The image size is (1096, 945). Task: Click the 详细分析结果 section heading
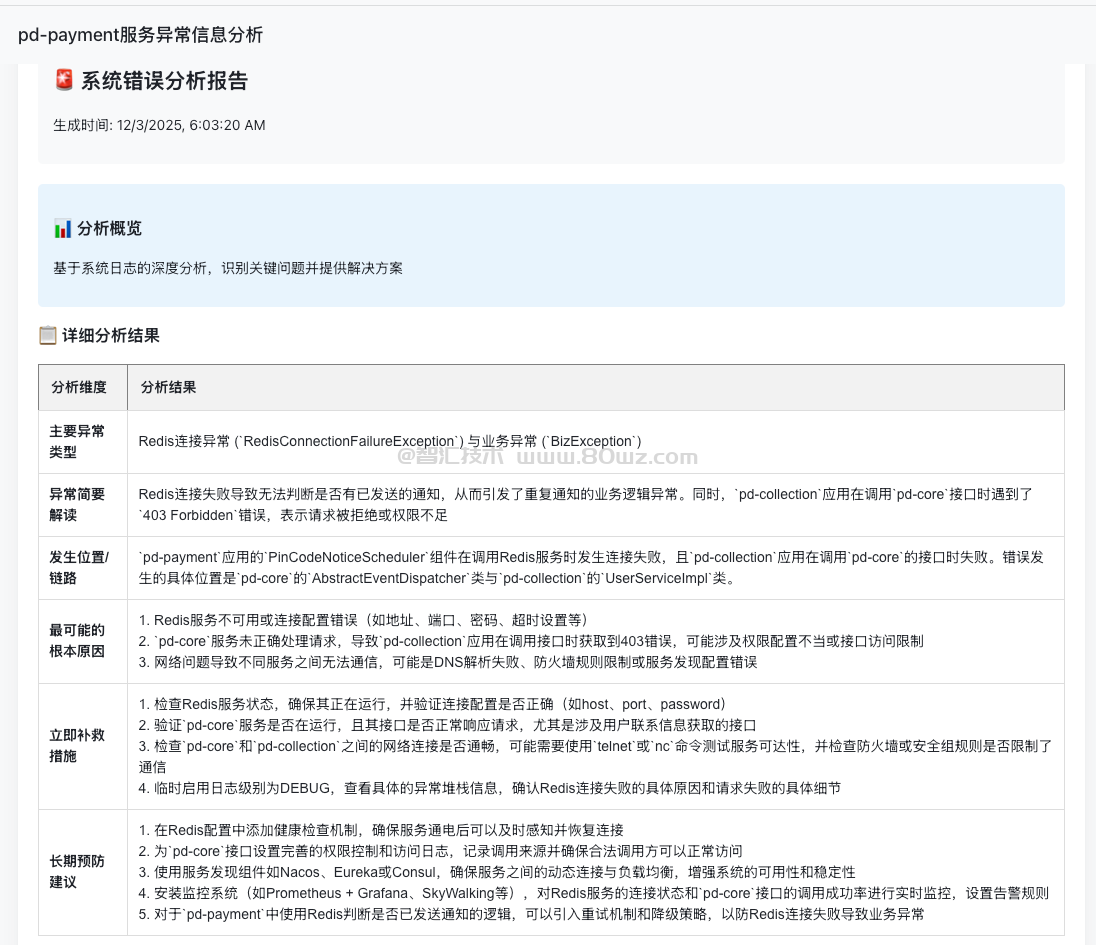(111, 336)
